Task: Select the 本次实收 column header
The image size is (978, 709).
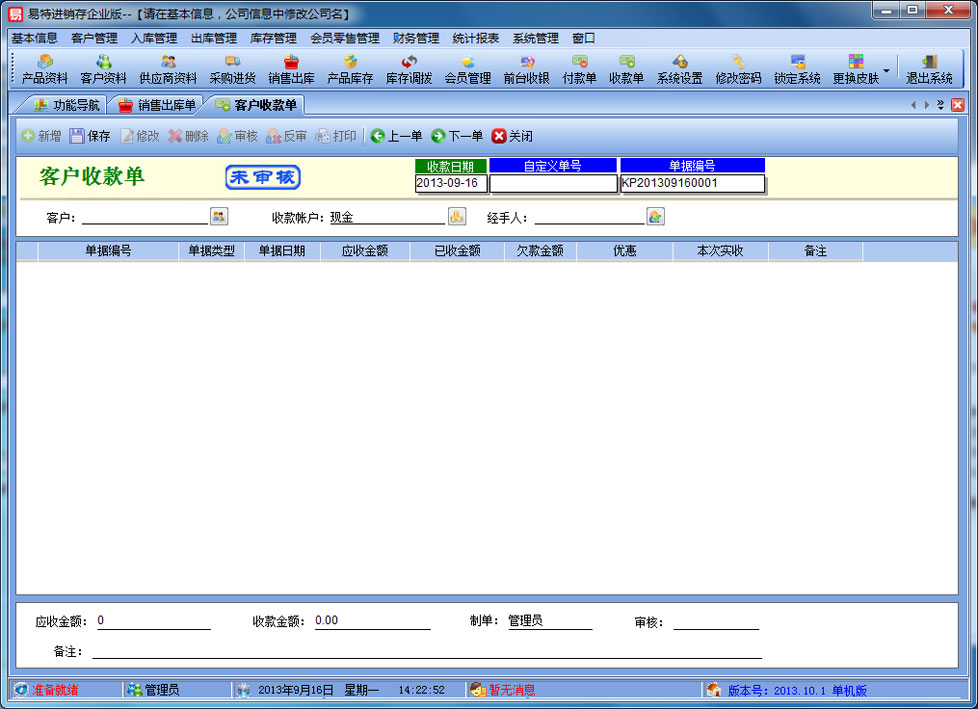Action: (720, 251)
